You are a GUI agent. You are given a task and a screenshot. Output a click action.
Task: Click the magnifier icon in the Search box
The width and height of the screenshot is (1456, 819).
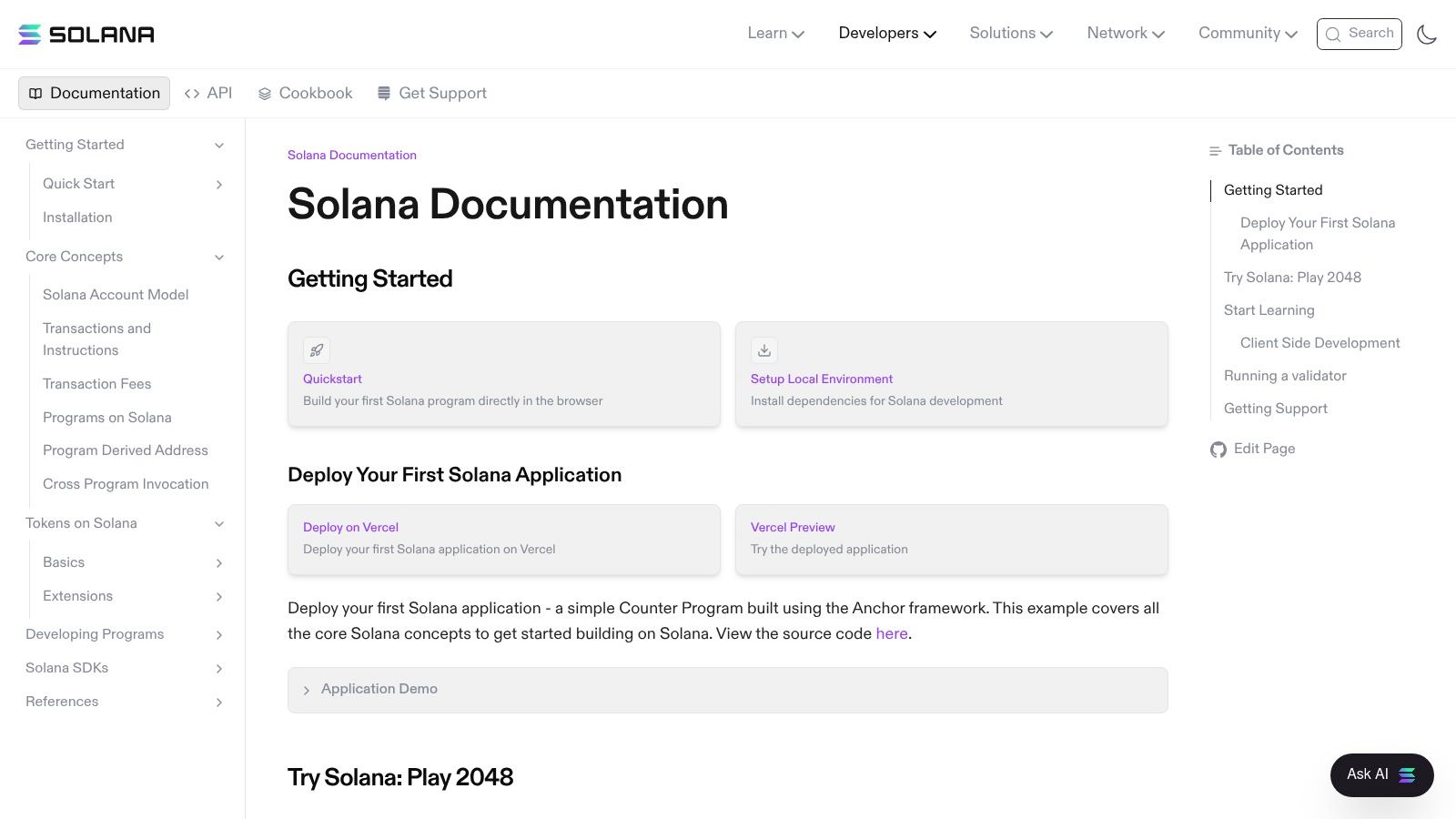1333,35
